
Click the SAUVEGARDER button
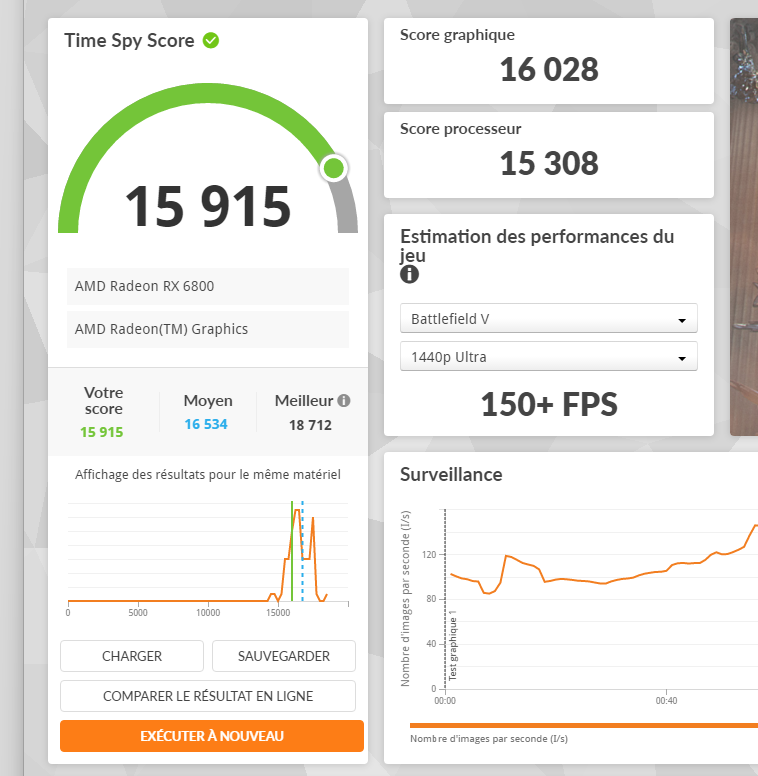284,656
